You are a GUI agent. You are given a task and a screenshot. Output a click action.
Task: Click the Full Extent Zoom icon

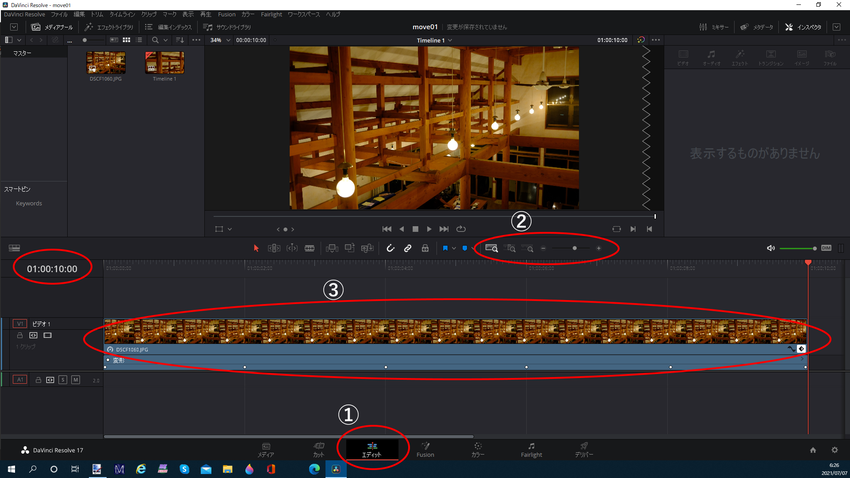tap(492, 248)
